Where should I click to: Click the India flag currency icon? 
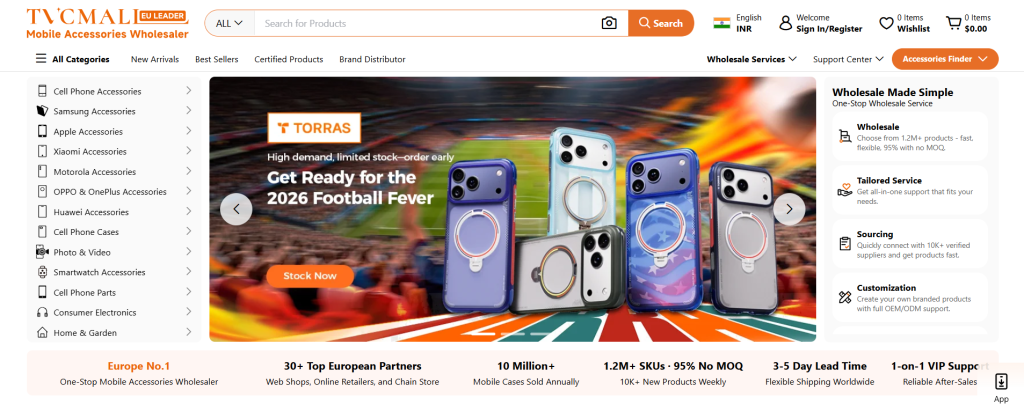(x=721, y=23)
